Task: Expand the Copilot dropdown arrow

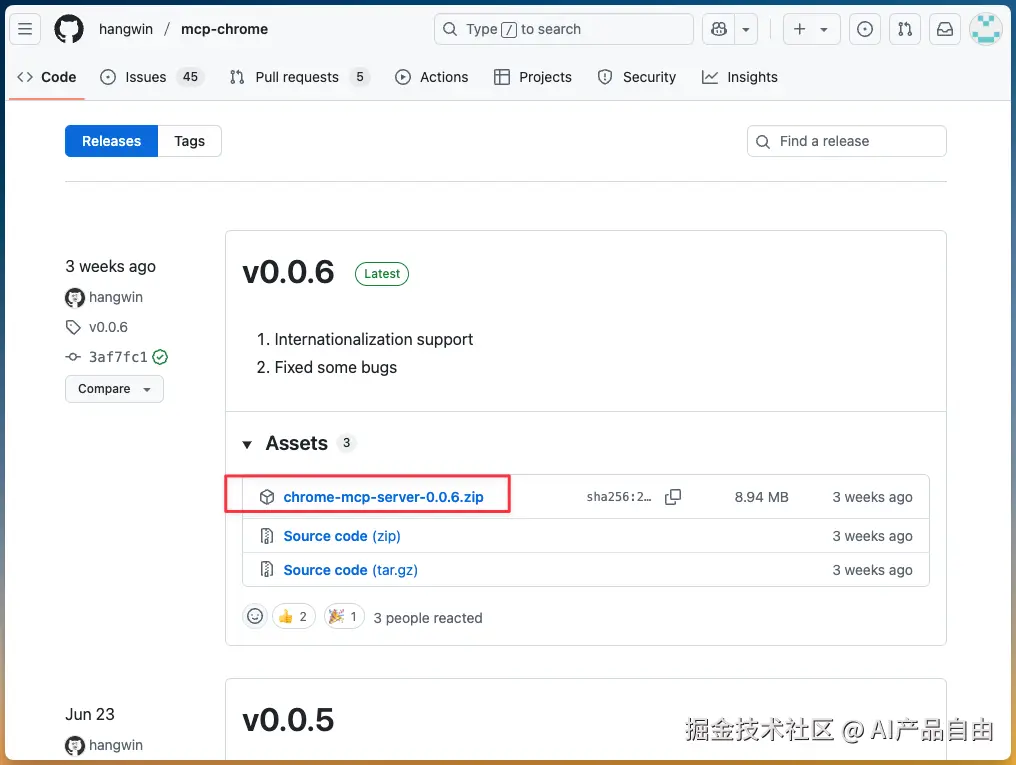Action: coord(746,29)
